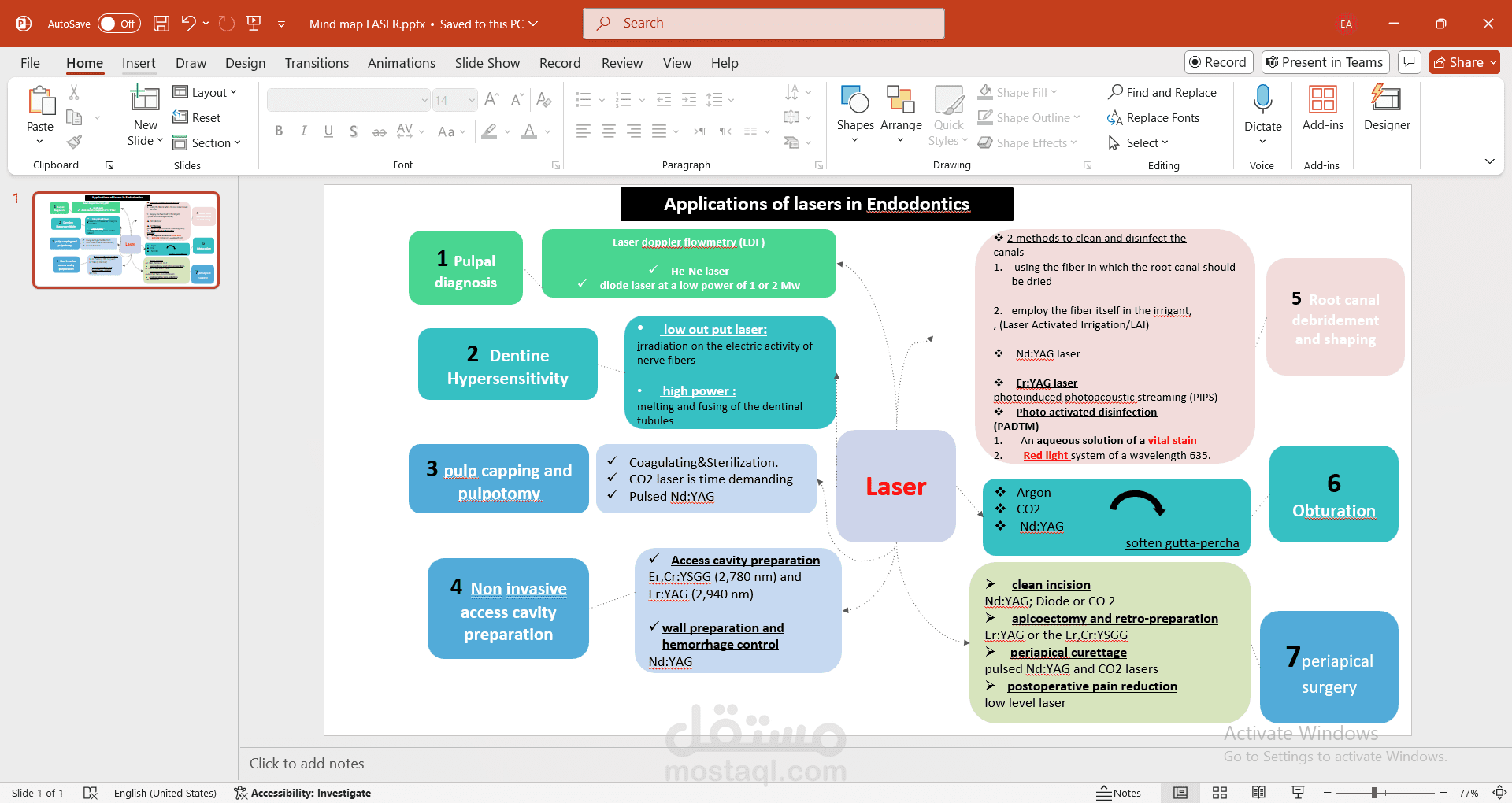This screenshot has height=803, width=1512.
Task: Toggle text Shadow
Action: [x=354, y=131]
